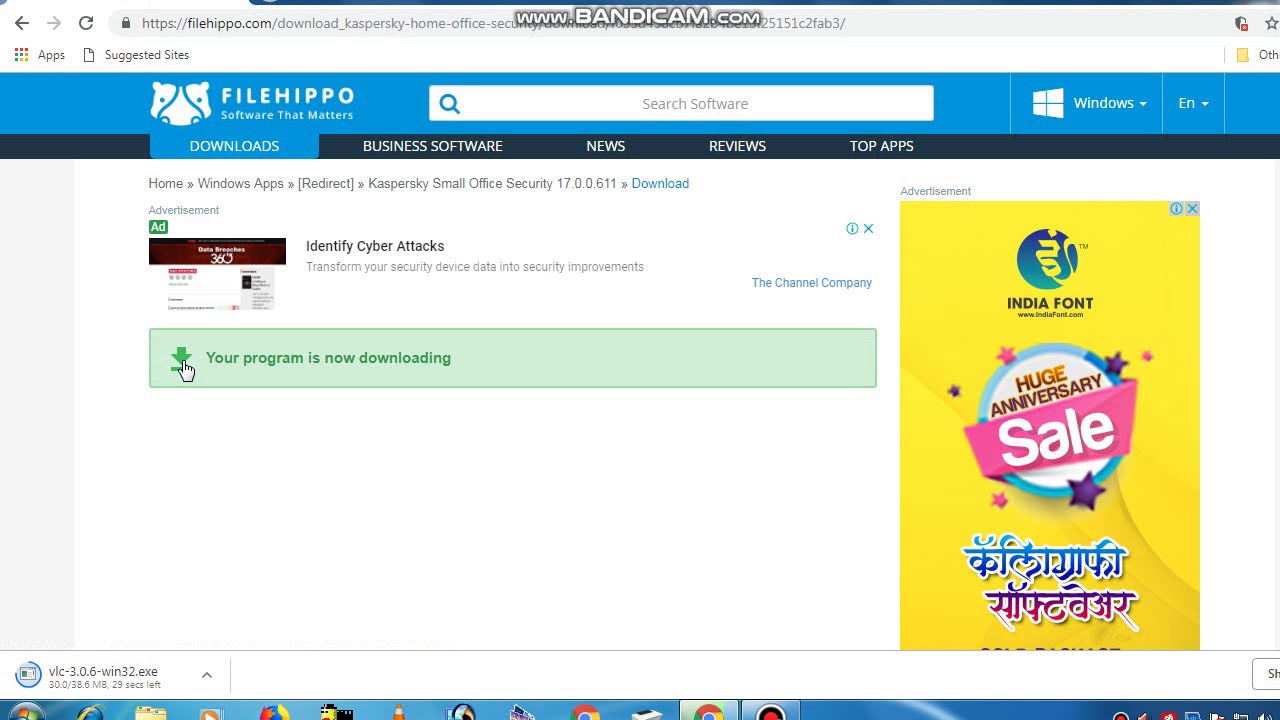Click the banner ad info icon
Image resolution: width=1280 pixels, height=720 pixels.
tap(852, 229)
